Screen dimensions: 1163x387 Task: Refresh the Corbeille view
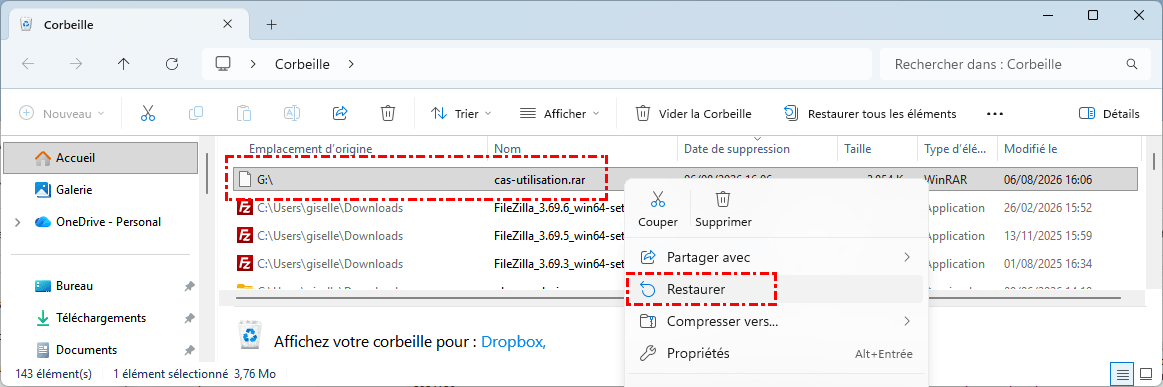click(x=171, y=64)
